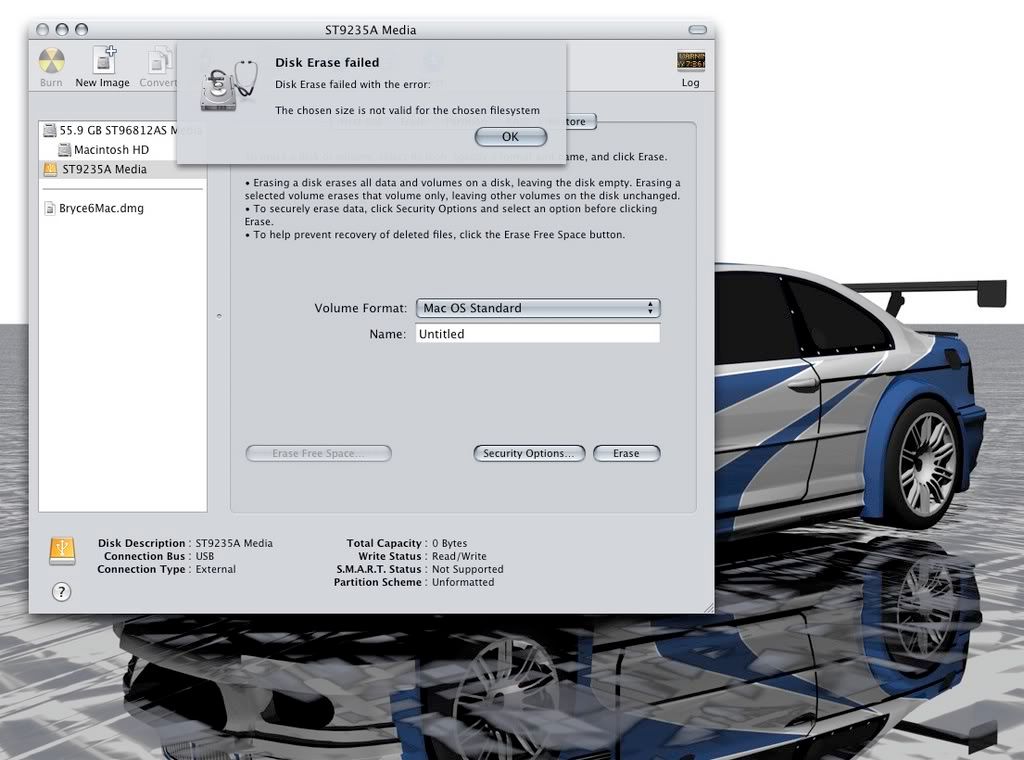Image resolution: width=1024 pixels, height=760 pixels.
Task: Dismiss the error with OK
Action: (x=510, y=137)
